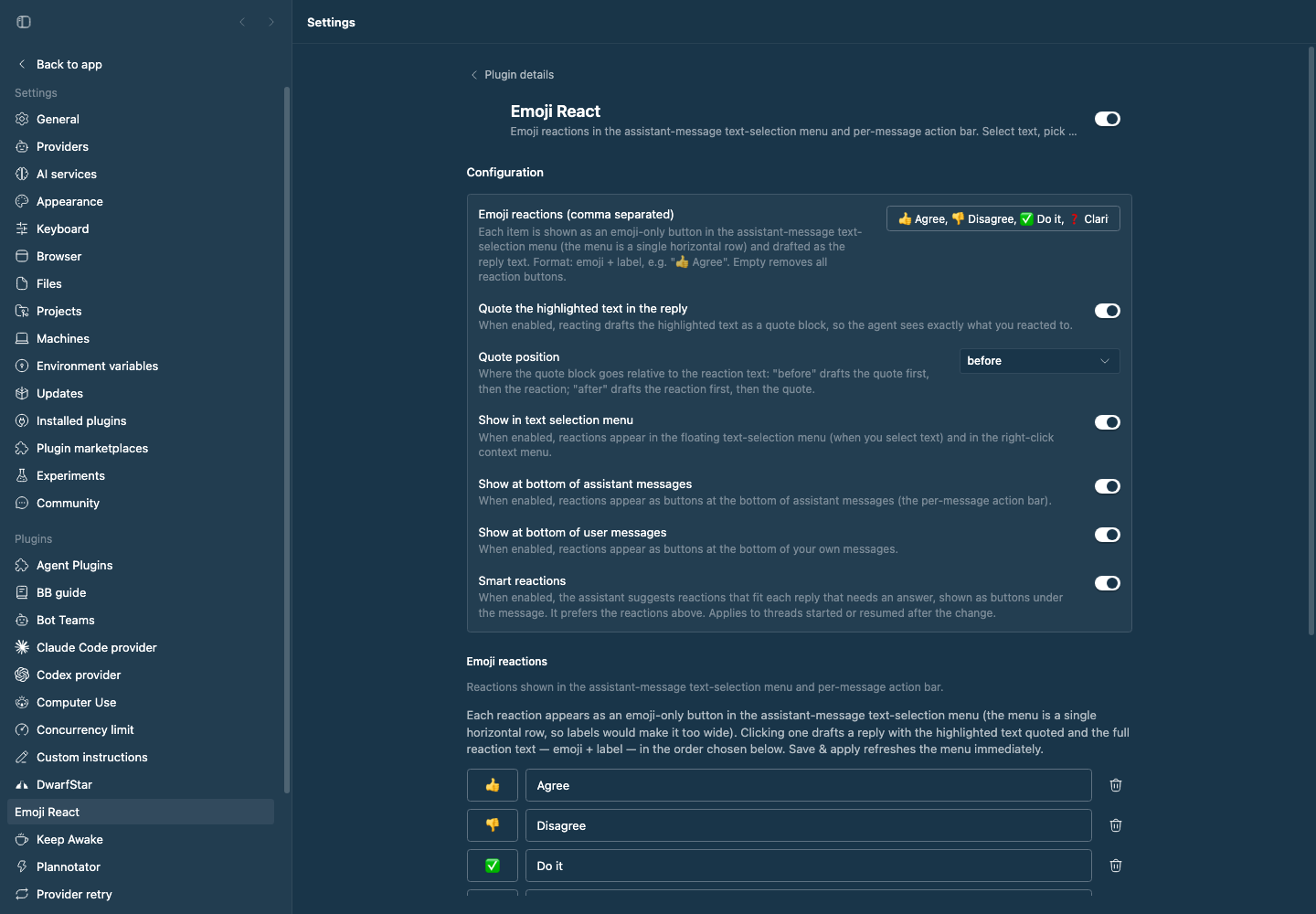Image resolution: width=1316 pixels, height=914 pixels.
Task: Toggle Show at bottom of assistant messages
Action: (1108, 486)
